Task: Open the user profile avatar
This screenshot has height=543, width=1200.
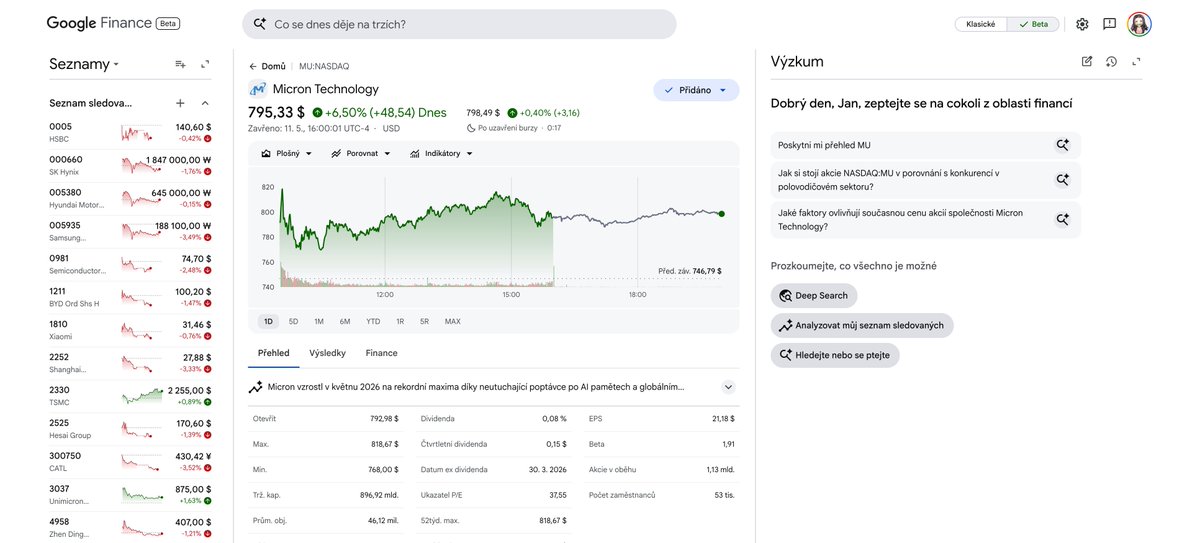Action: click(1139, 24)
